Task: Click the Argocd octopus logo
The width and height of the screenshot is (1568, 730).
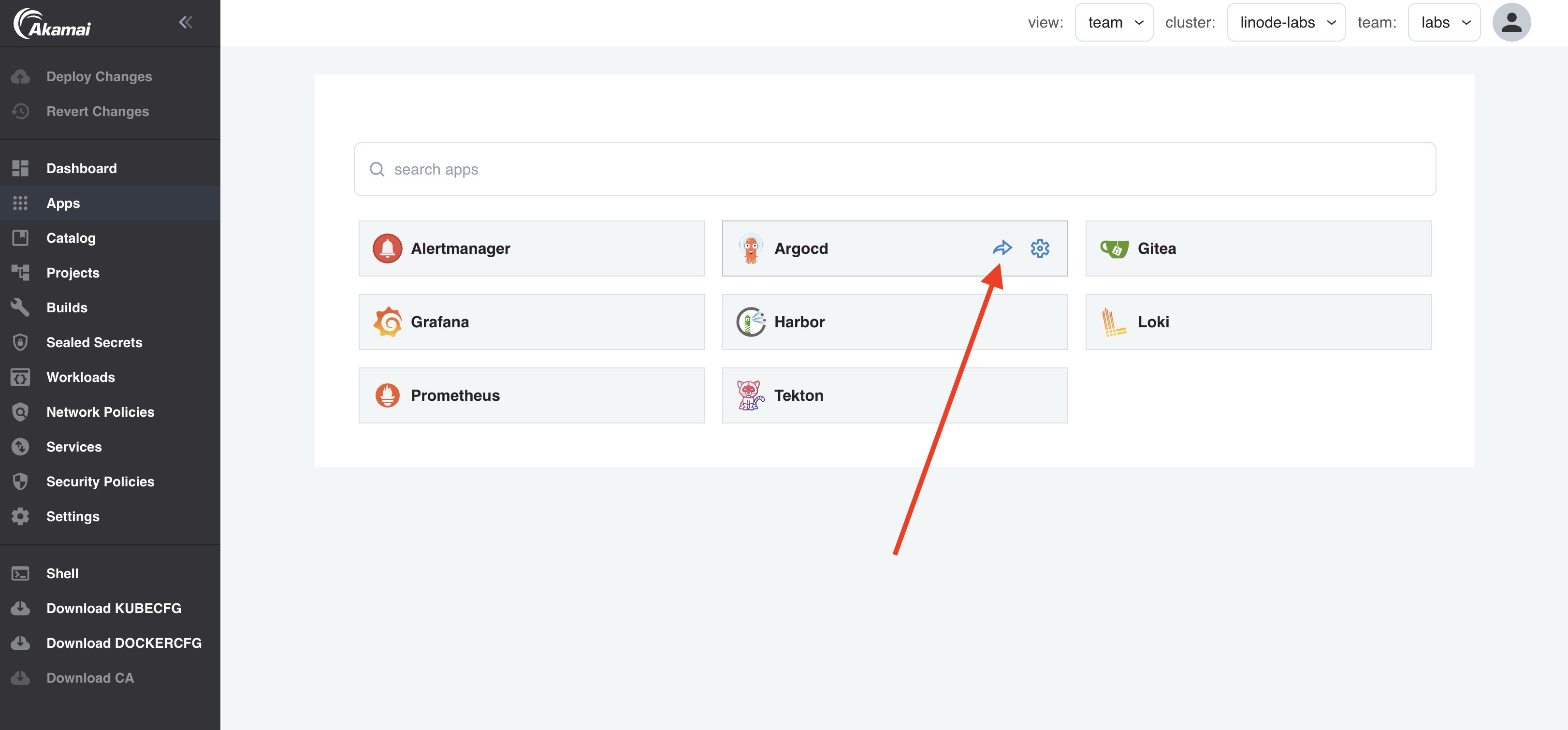Action: point(751,248)
